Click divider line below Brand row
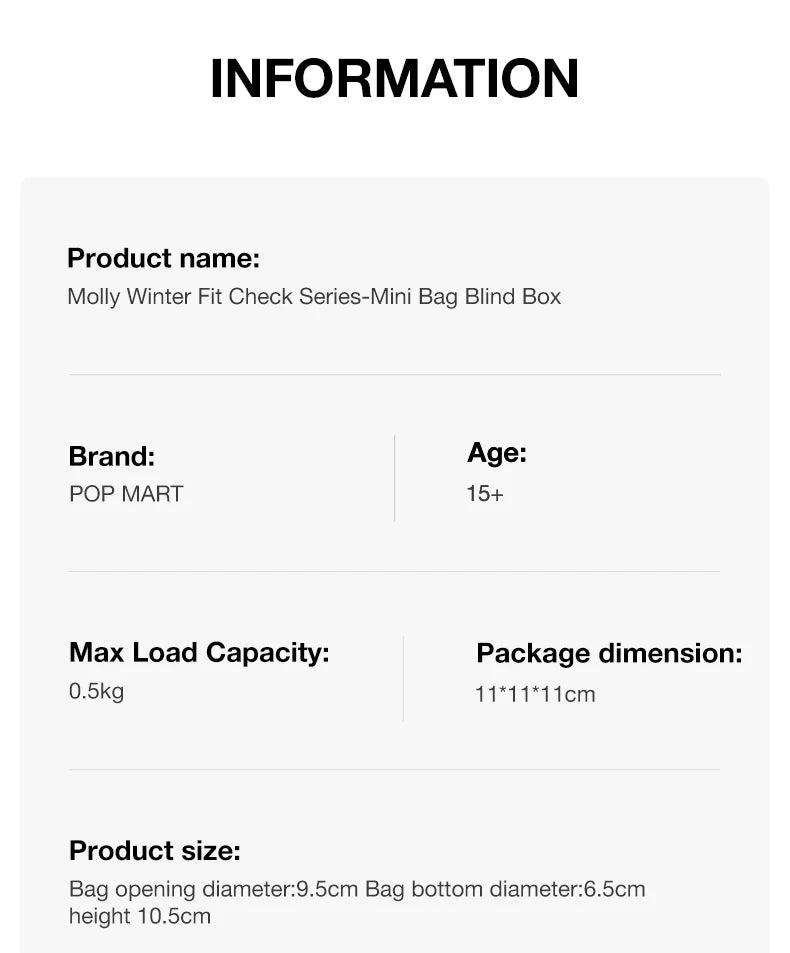The height and width of the screenshot is (953, 790). [x=394, y=572]
